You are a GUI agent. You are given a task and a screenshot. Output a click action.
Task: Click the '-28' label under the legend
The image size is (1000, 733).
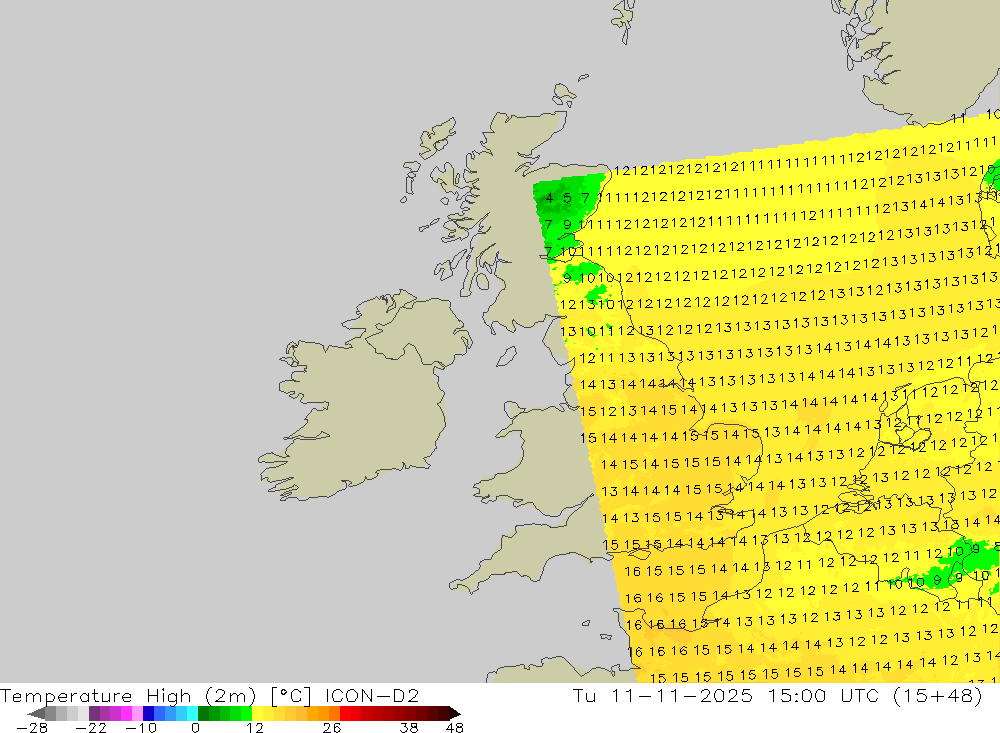(x=32, y=728)
